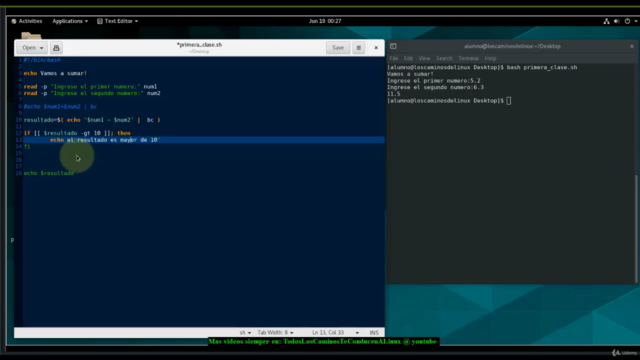Click the volume icon in top bar

[x=616, y=21]
